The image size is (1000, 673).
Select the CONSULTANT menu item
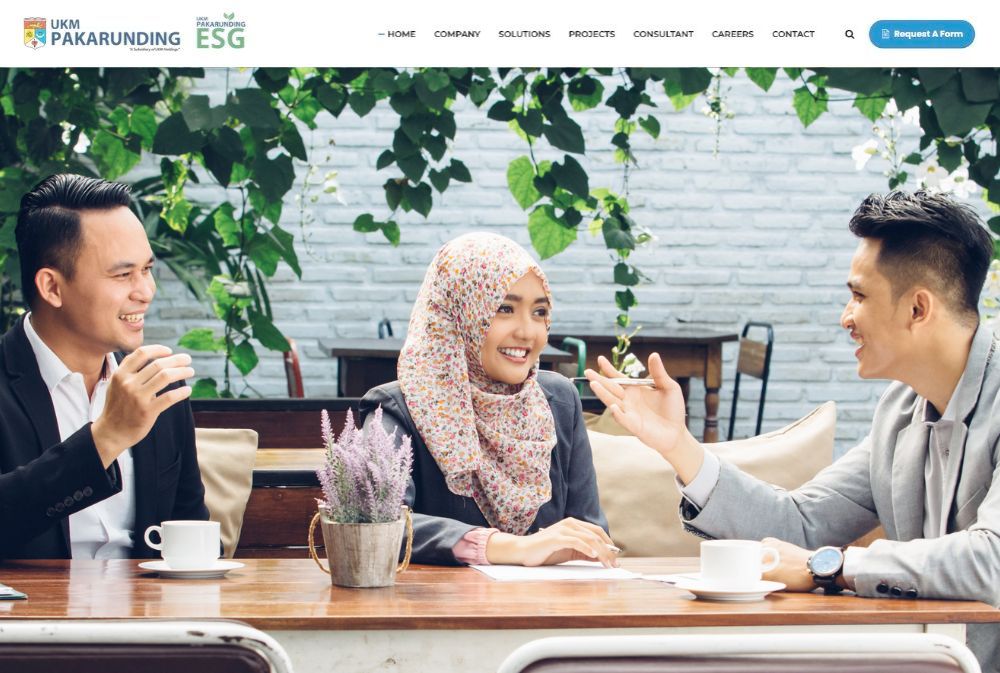click(663, 34)
